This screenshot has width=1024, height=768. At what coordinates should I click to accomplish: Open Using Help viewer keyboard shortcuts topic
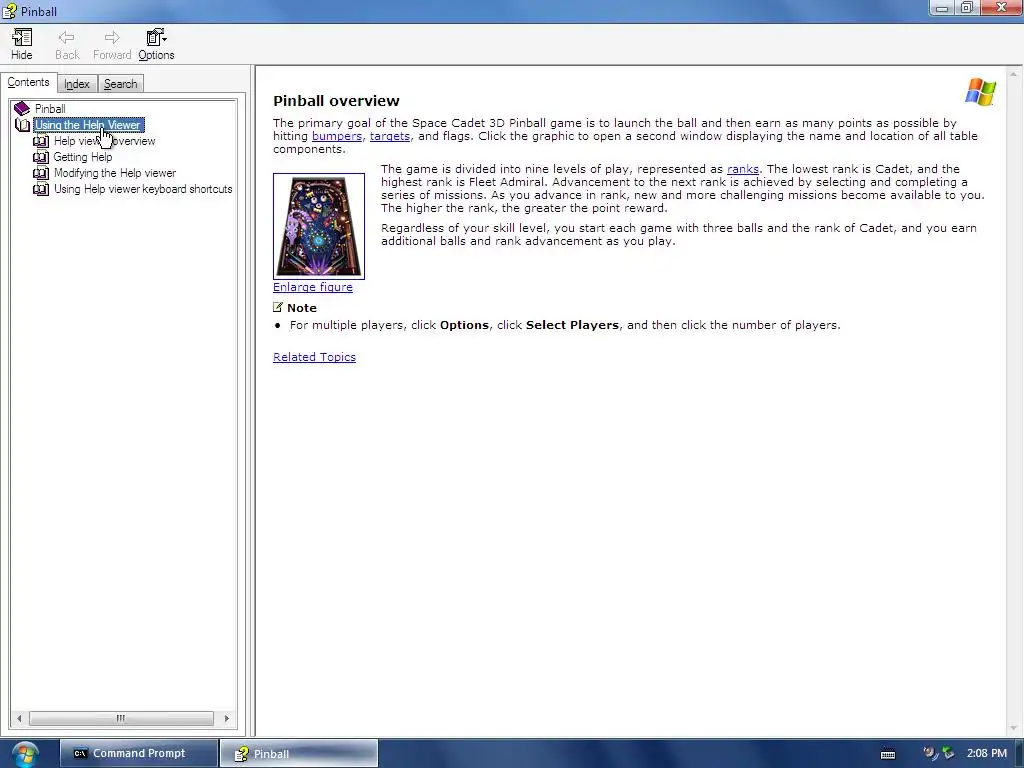(x=143, y=189)
